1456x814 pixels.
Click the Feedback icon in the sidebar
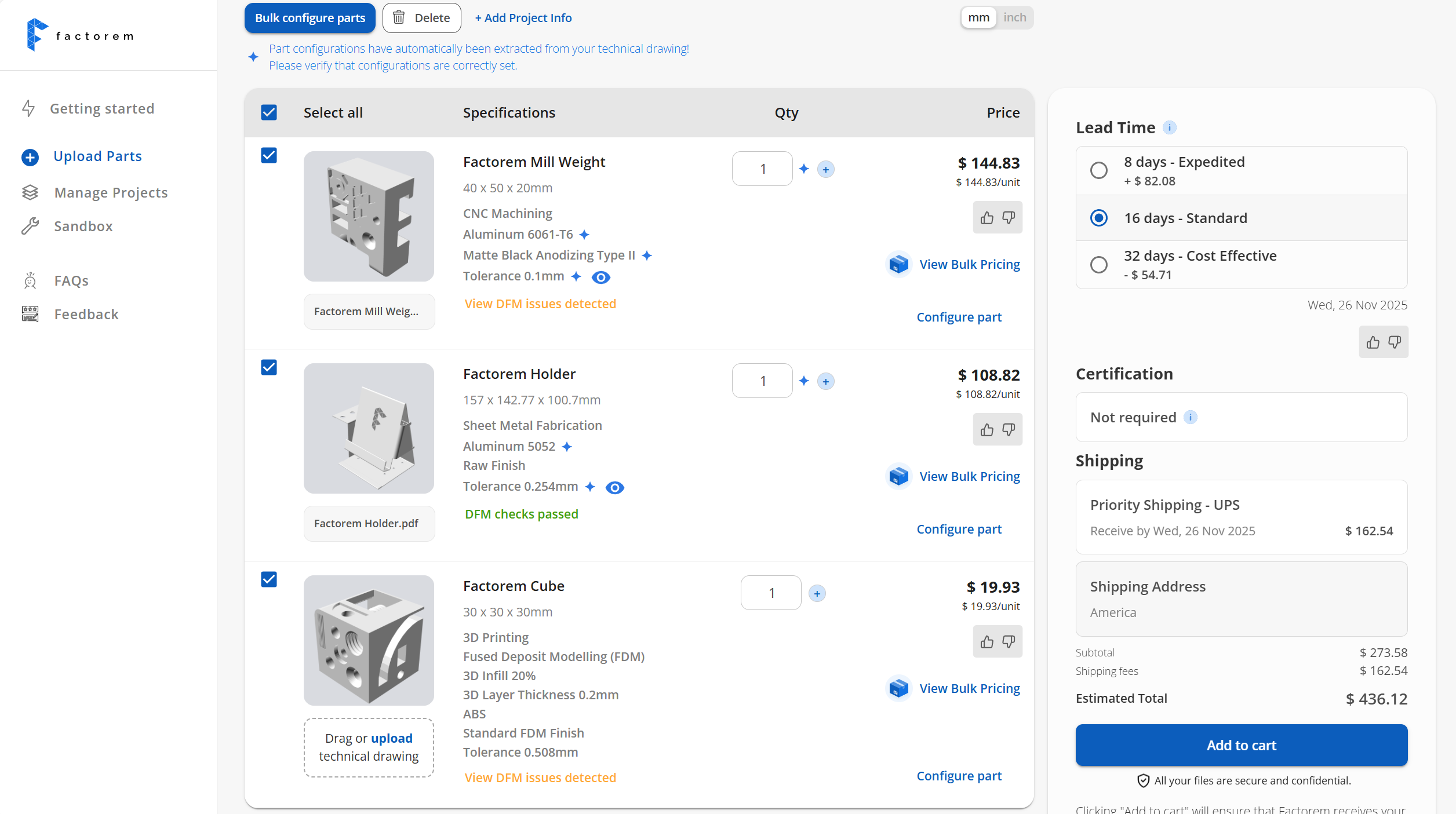click(x=30, y=313)
